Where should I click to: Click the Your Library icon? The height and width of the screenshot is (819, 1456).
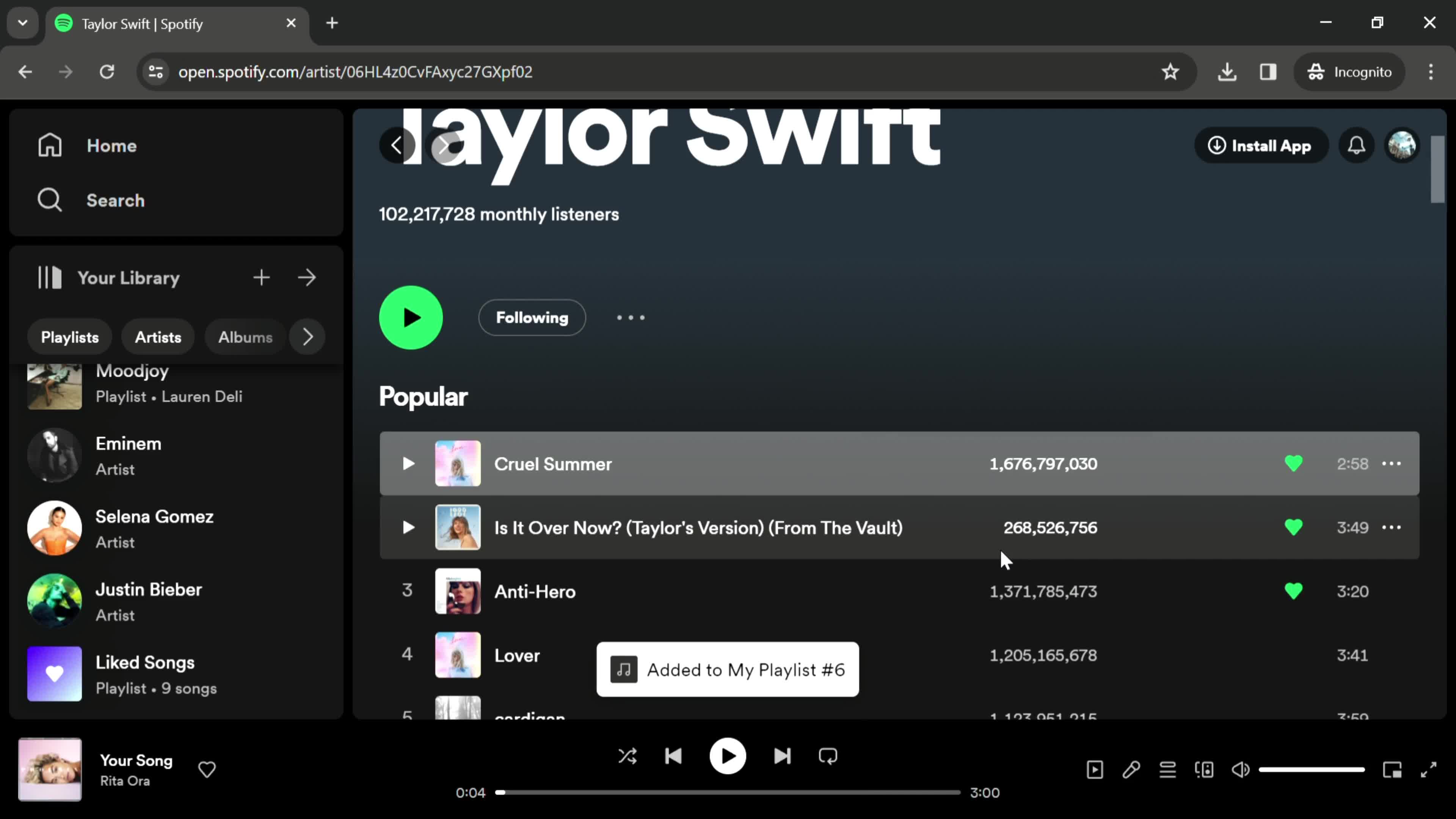(50, 278)
